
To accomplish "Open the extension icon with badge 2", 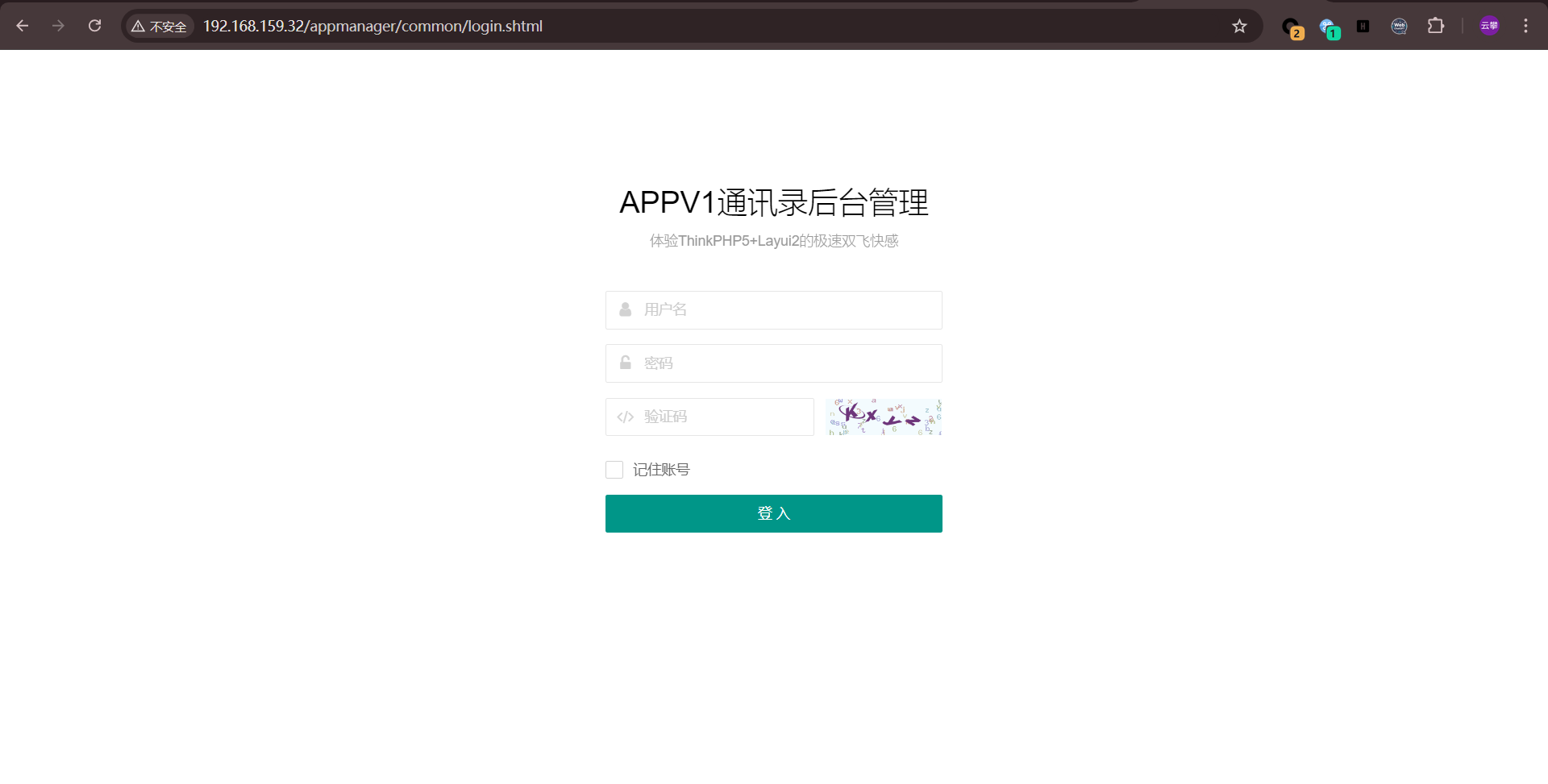I will pyautogui.click(x=1292, y=27).
